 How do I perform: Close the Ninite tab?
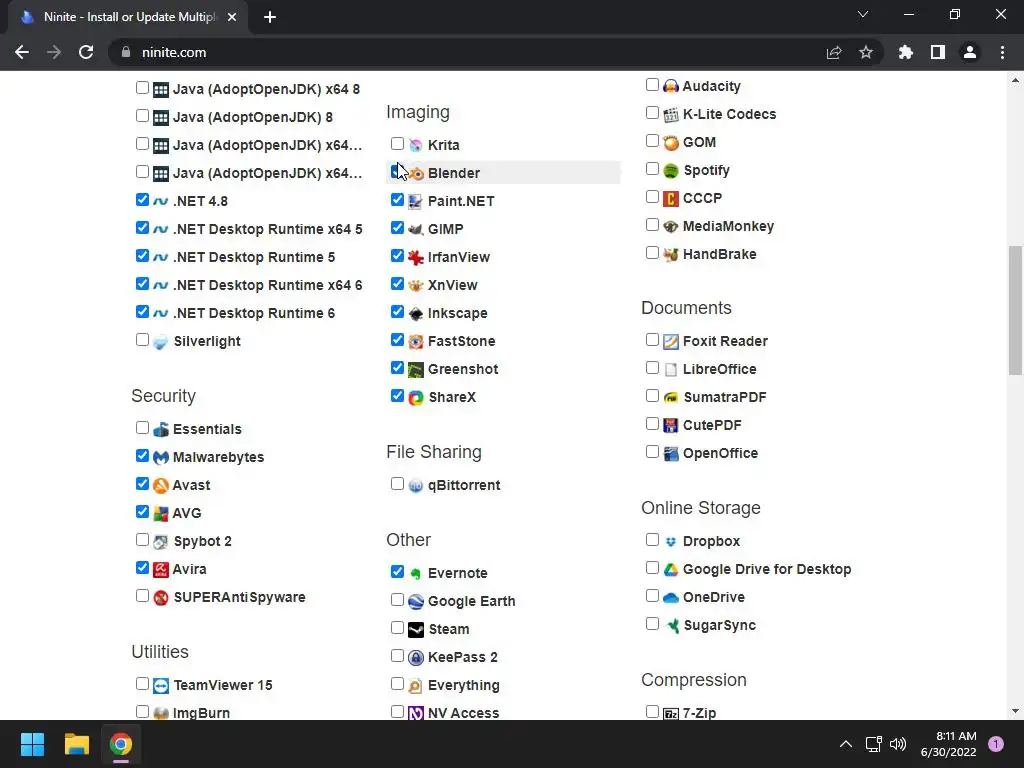tap(232, 18)
